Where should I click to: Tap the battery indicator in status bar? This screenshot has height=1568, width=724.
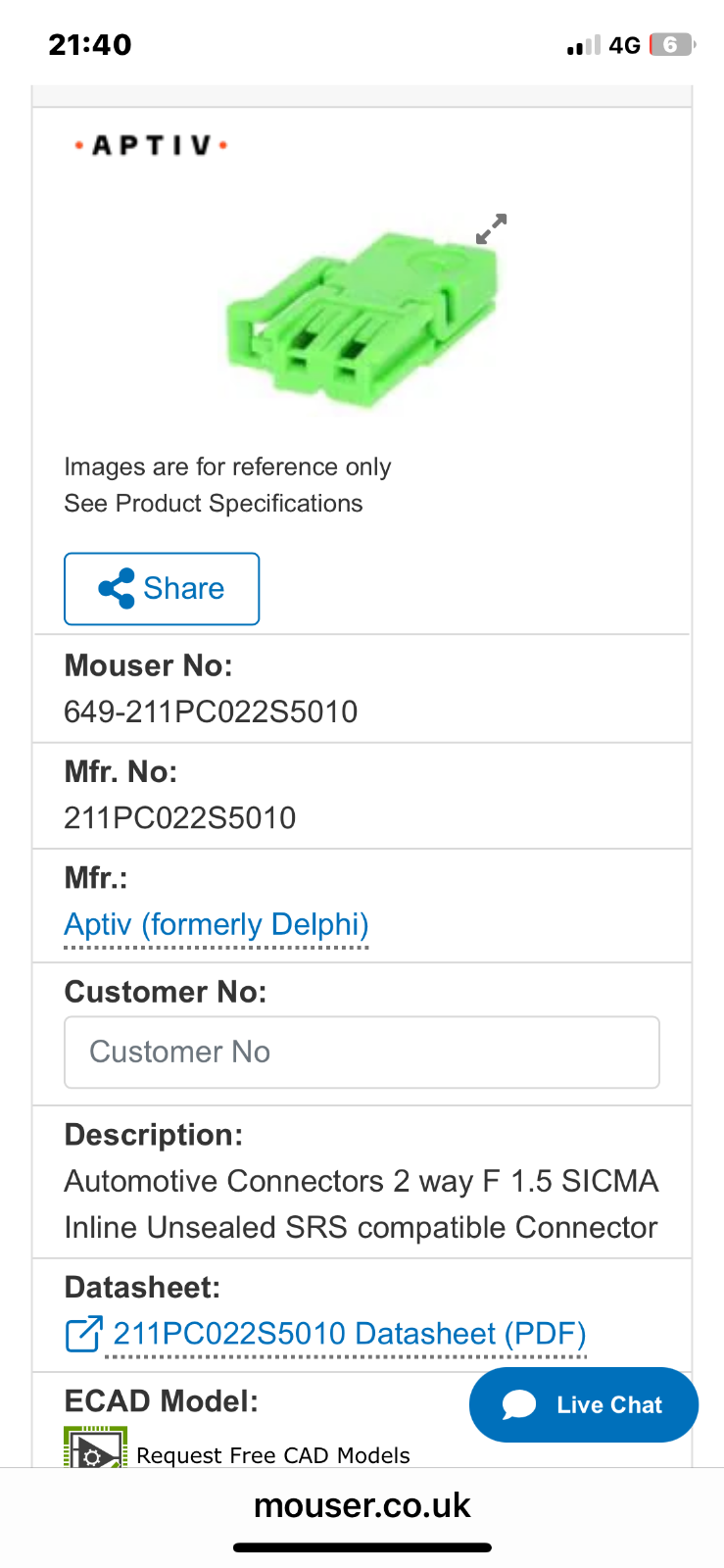672,44
